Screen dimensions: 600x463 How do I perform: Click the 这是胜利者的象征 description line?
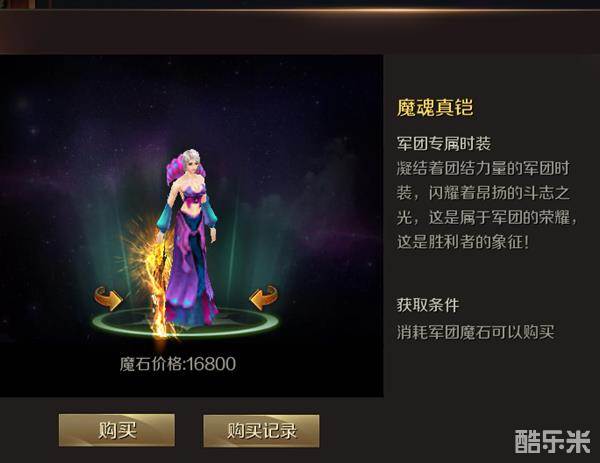point(463,242)
